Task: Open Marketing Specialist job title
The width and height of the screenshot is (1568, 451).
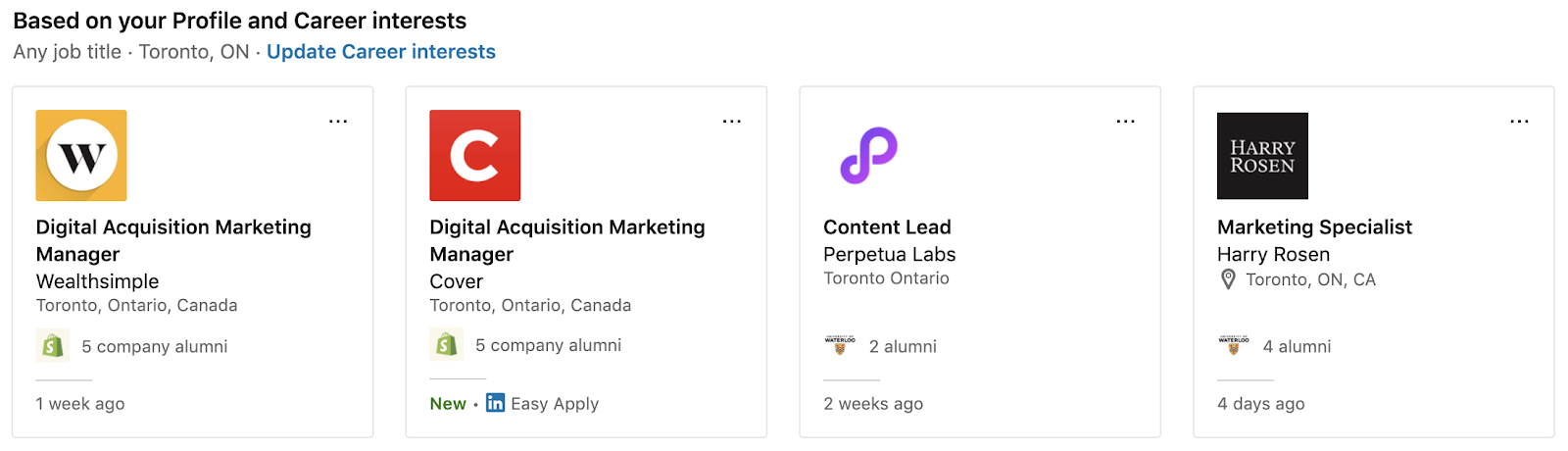Action: pos(1314,227)
